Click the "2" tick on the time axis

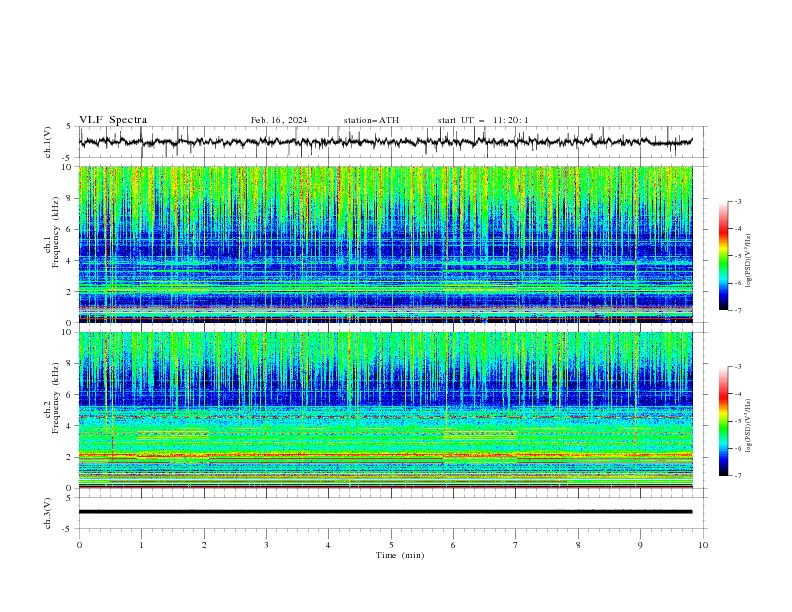pos(204,545)
